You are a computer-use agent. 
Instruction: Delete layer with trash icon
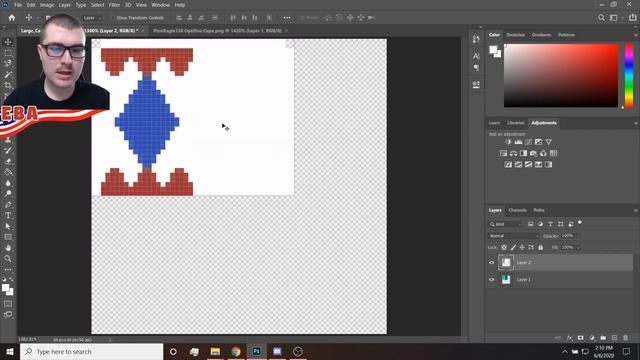[x=625, y=338]
